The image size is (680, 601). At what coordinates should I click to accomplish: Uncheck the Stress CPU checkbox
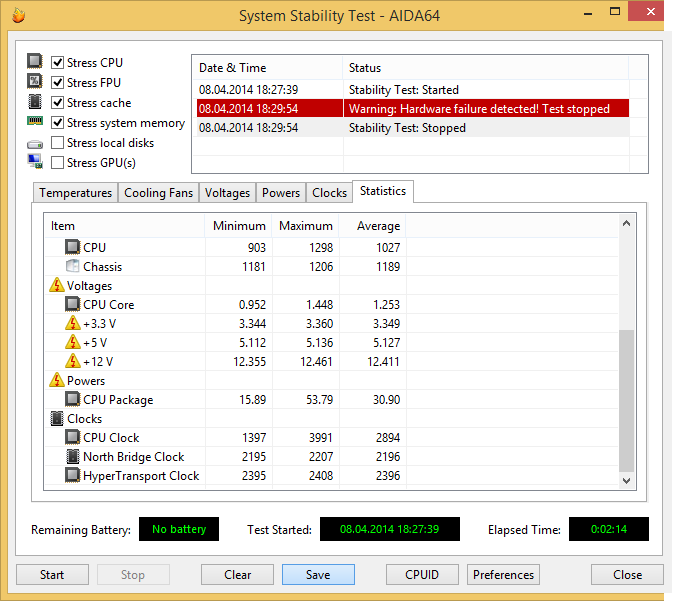click(x=58, y=62)
